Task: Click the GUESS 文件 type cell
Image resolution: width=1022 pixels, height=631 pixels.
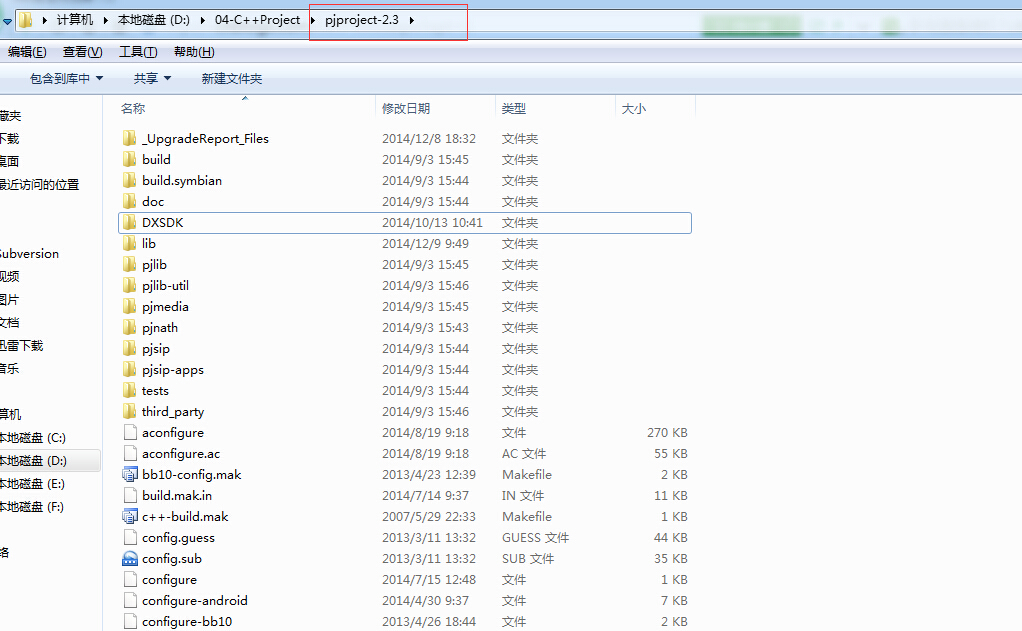Action: [535, 537]
